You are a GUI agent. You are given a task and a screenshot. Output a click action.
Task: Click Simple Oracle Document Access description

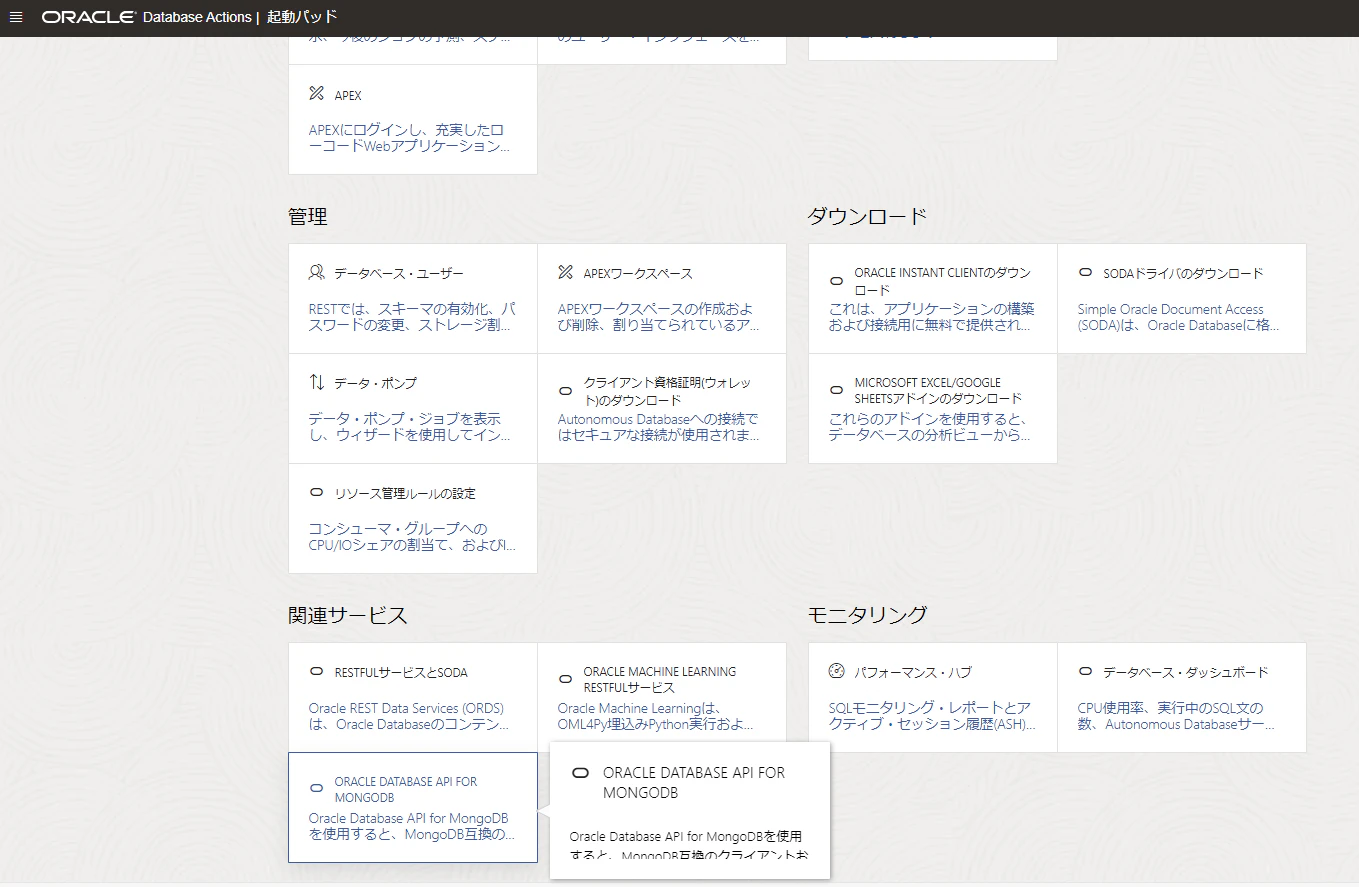pos(1178,317)
